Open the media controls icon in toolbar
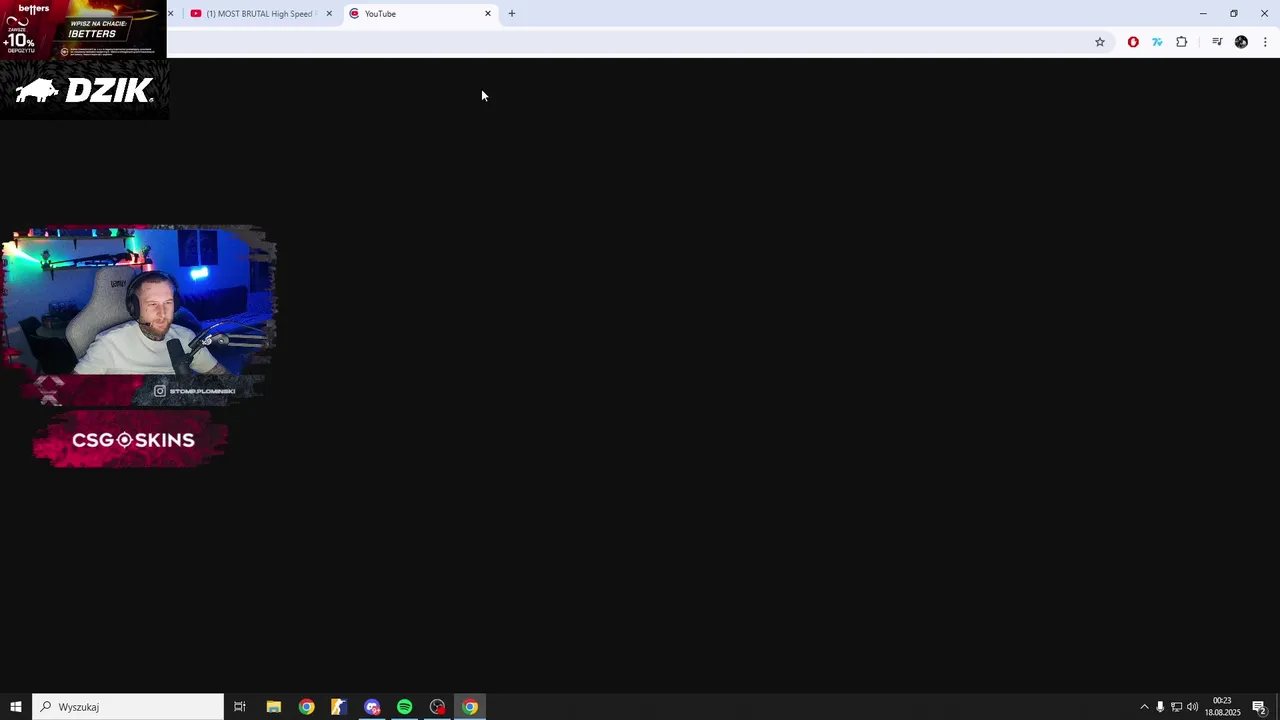The width and height of the screenshot is (1280, 720). 1217,42
